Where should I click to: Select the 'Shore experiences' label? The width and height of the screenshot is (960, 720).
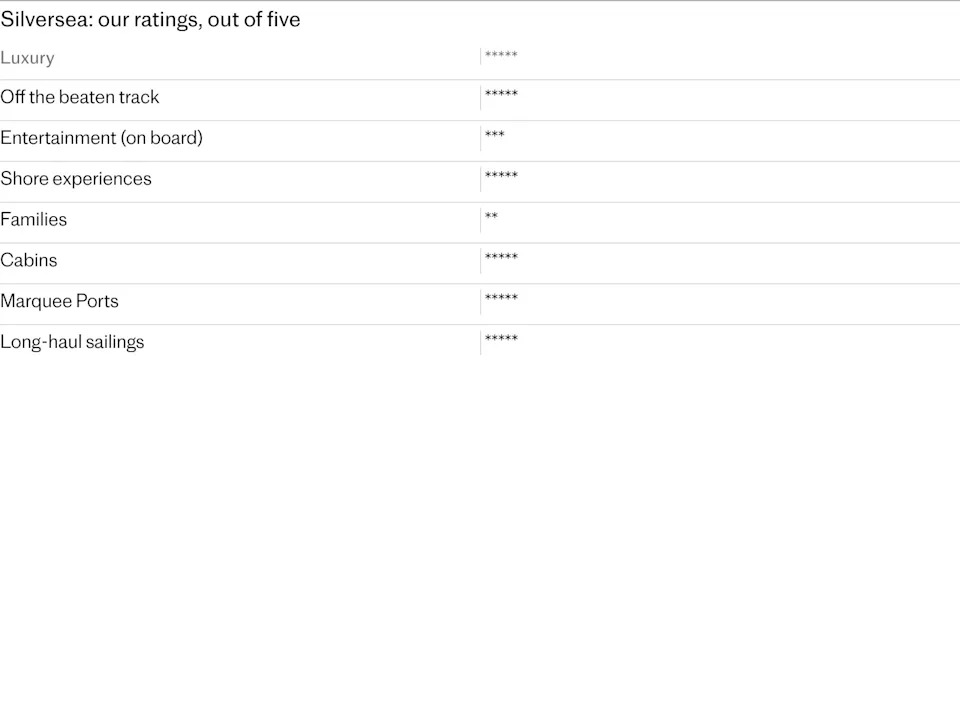pos(76,179)
